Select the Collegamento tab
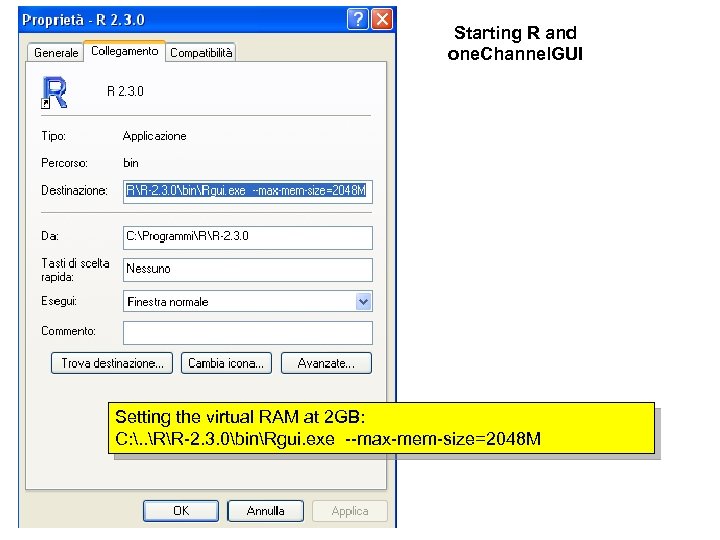Viewport: 720px width, 540px height. pyautogui.click(x=124, y=51)
